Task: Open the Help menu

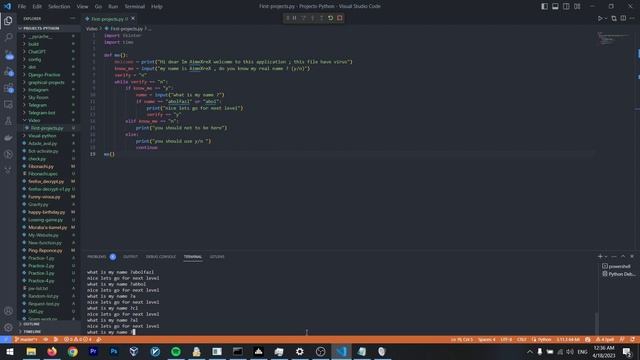Action: (x=157, y=7)
